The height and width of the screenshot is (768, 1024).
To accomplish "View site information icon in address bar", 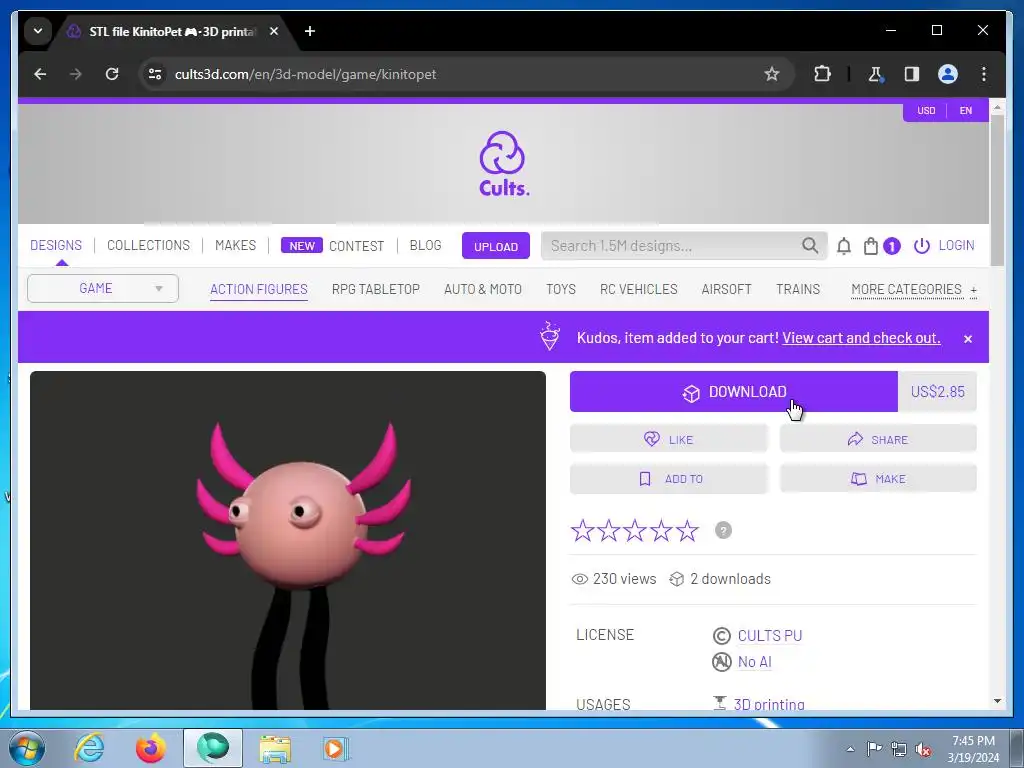I will [x=155, y=74].
